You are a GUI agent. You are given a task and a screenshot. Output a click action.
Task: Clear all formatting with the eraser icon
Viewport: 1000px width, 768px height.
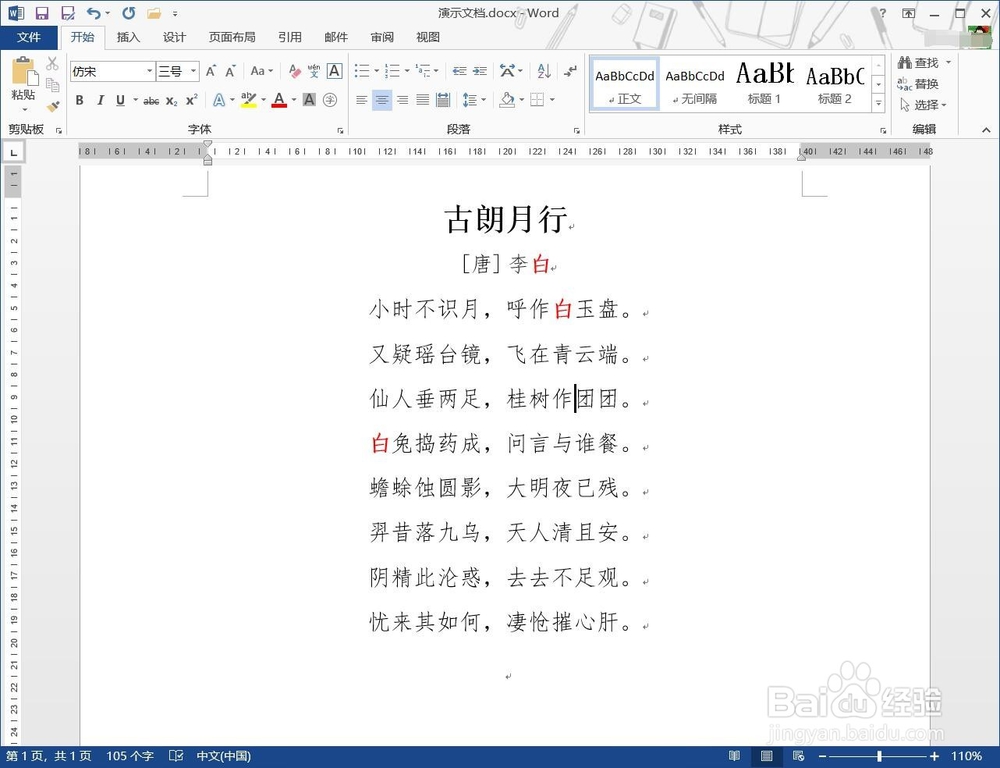click(x=293, y=71)
